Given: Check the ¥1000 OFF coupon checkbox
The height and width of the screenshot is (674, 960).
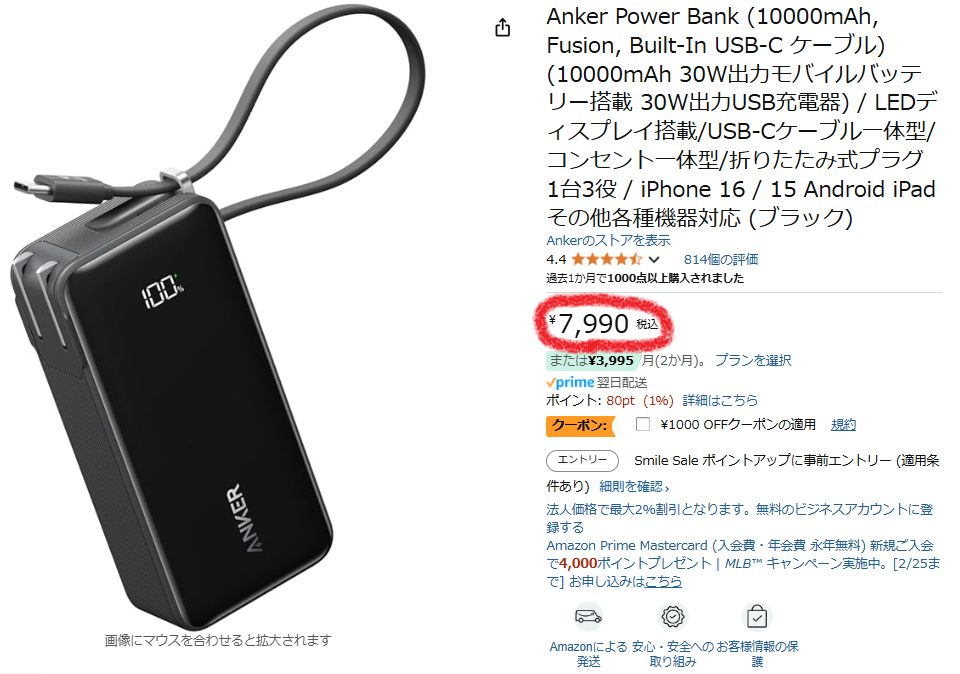Looking at the screenshot, I should [x=642, y=424].
